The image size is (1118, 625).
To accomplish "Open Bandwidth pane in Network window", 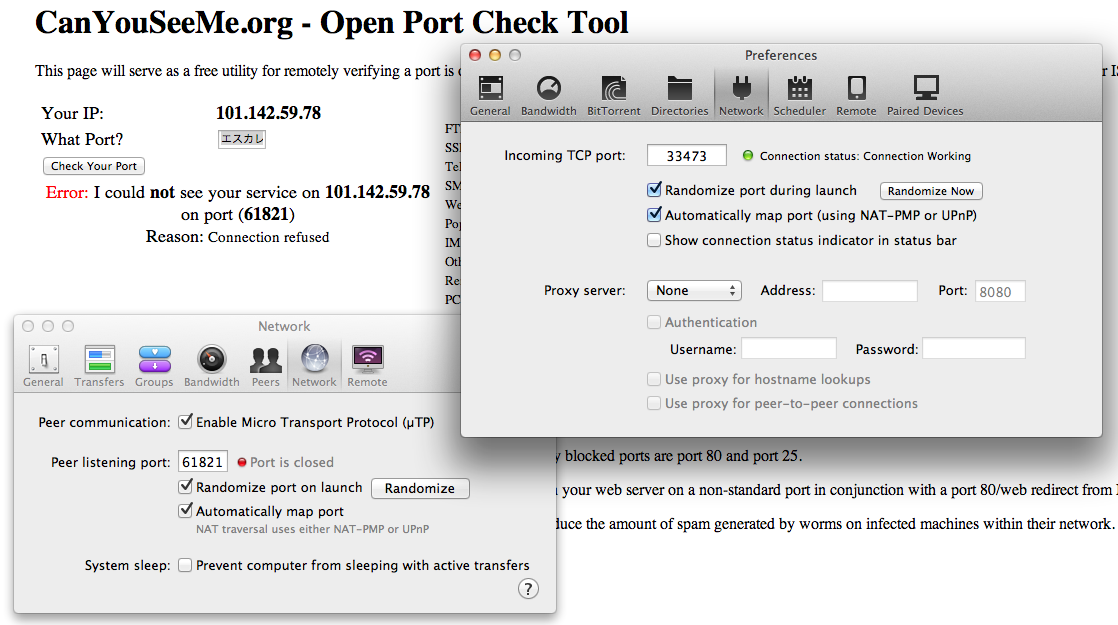I will pyautogui.click(x=212, y=366).
